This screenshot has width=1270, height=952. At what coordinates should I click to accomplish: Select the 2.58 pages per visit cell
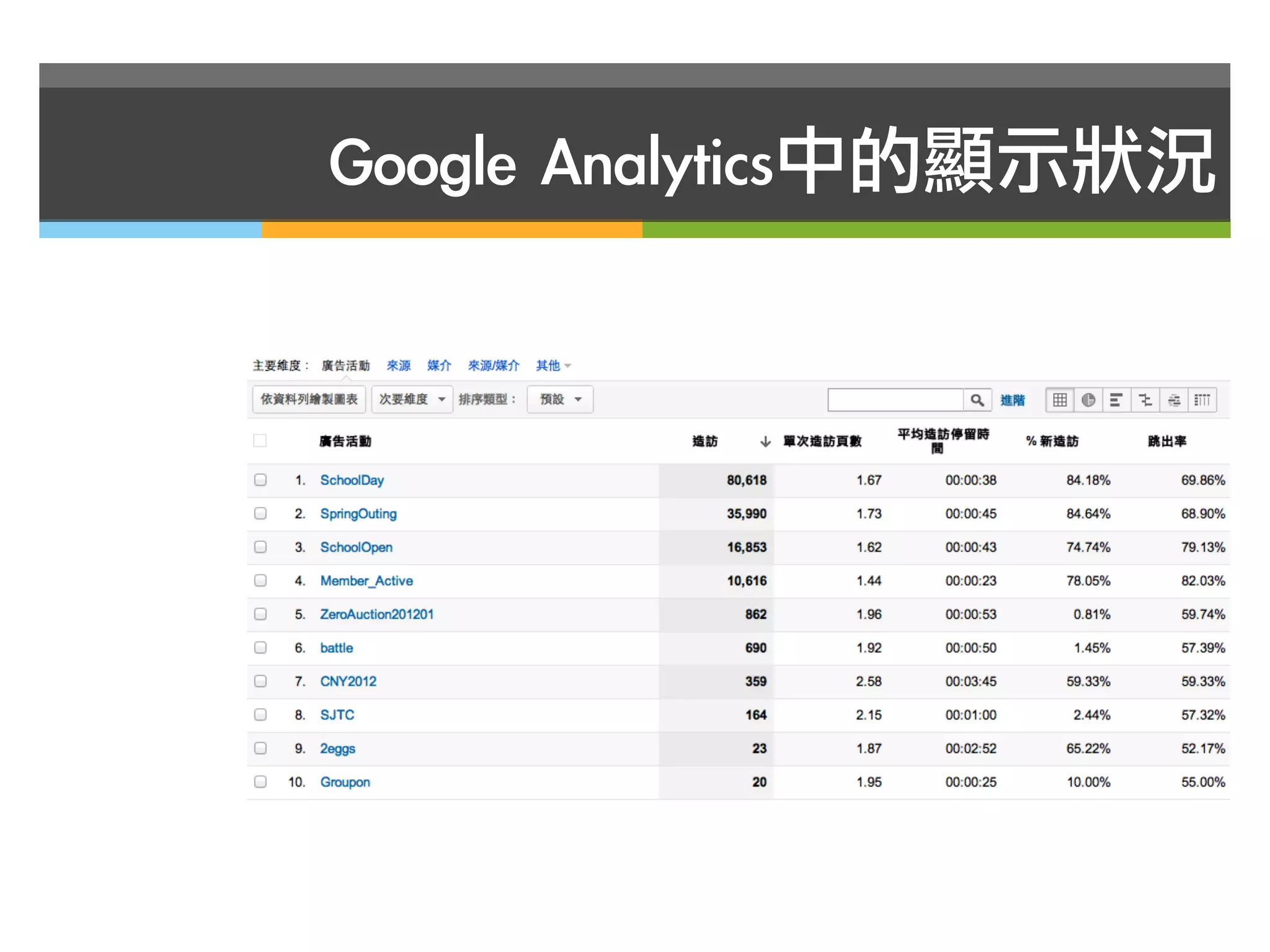tap(869, 681)
